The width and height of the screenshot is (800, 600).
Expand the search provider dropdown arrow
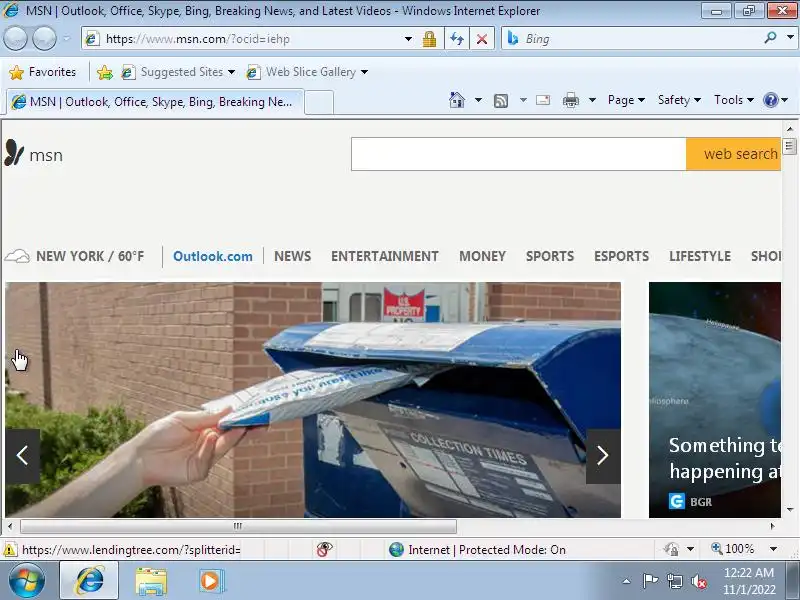tap(790, 38)
